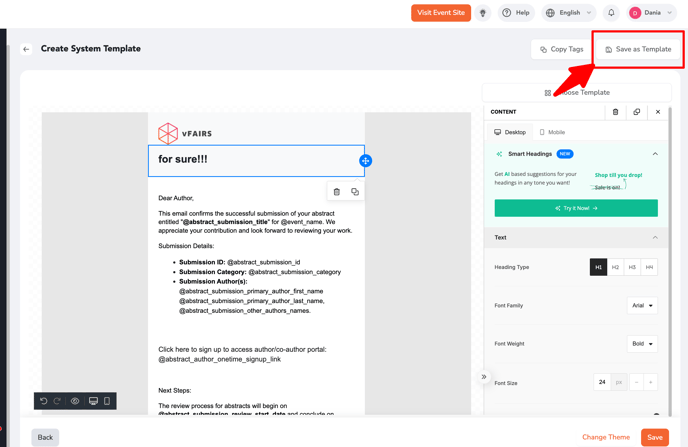Open the Mobile tab in Content panel
Screen dimensions: 688x447
click(x=552, y=132)
